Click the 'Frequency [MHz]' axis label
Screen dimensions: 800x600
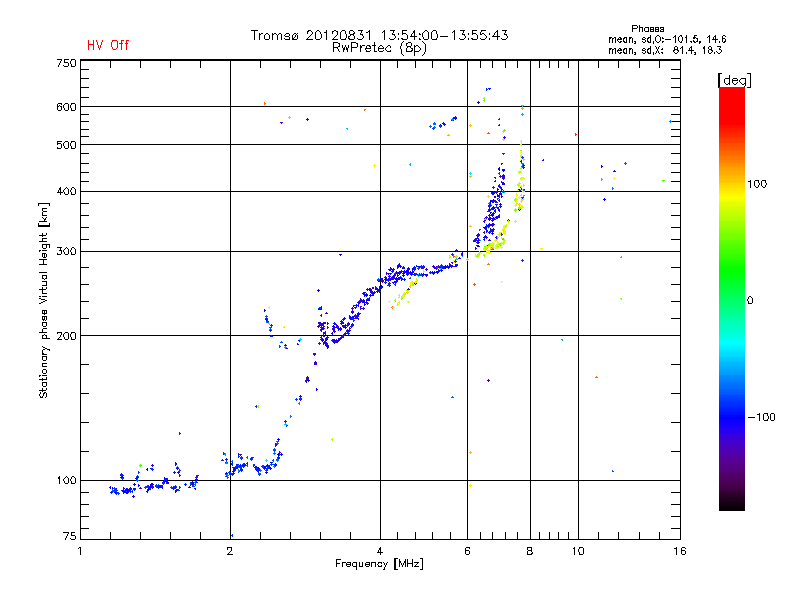(x=379, y=564)
